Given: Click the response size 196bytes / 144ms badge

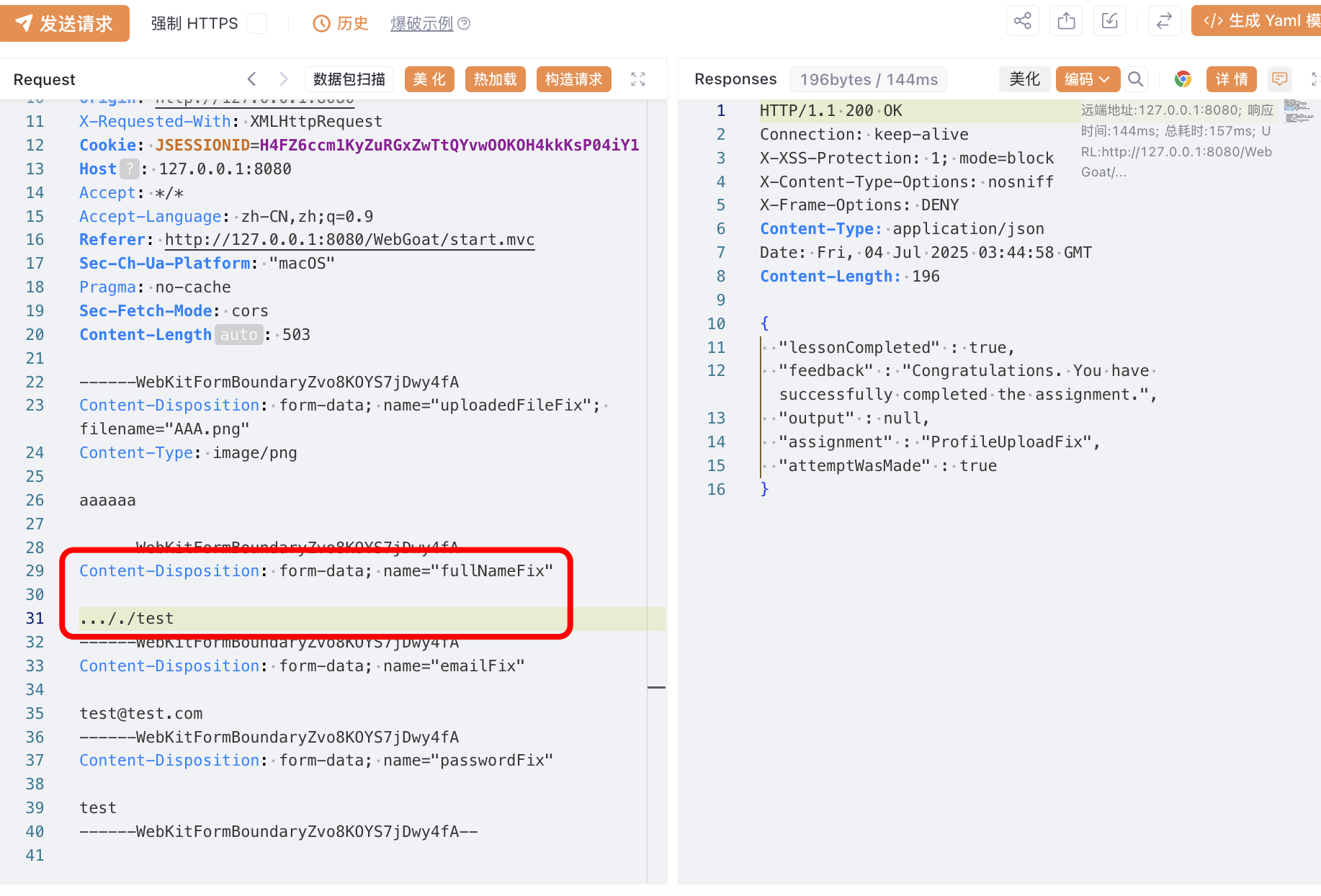Looking at the screenshot, I should (869, 79).
